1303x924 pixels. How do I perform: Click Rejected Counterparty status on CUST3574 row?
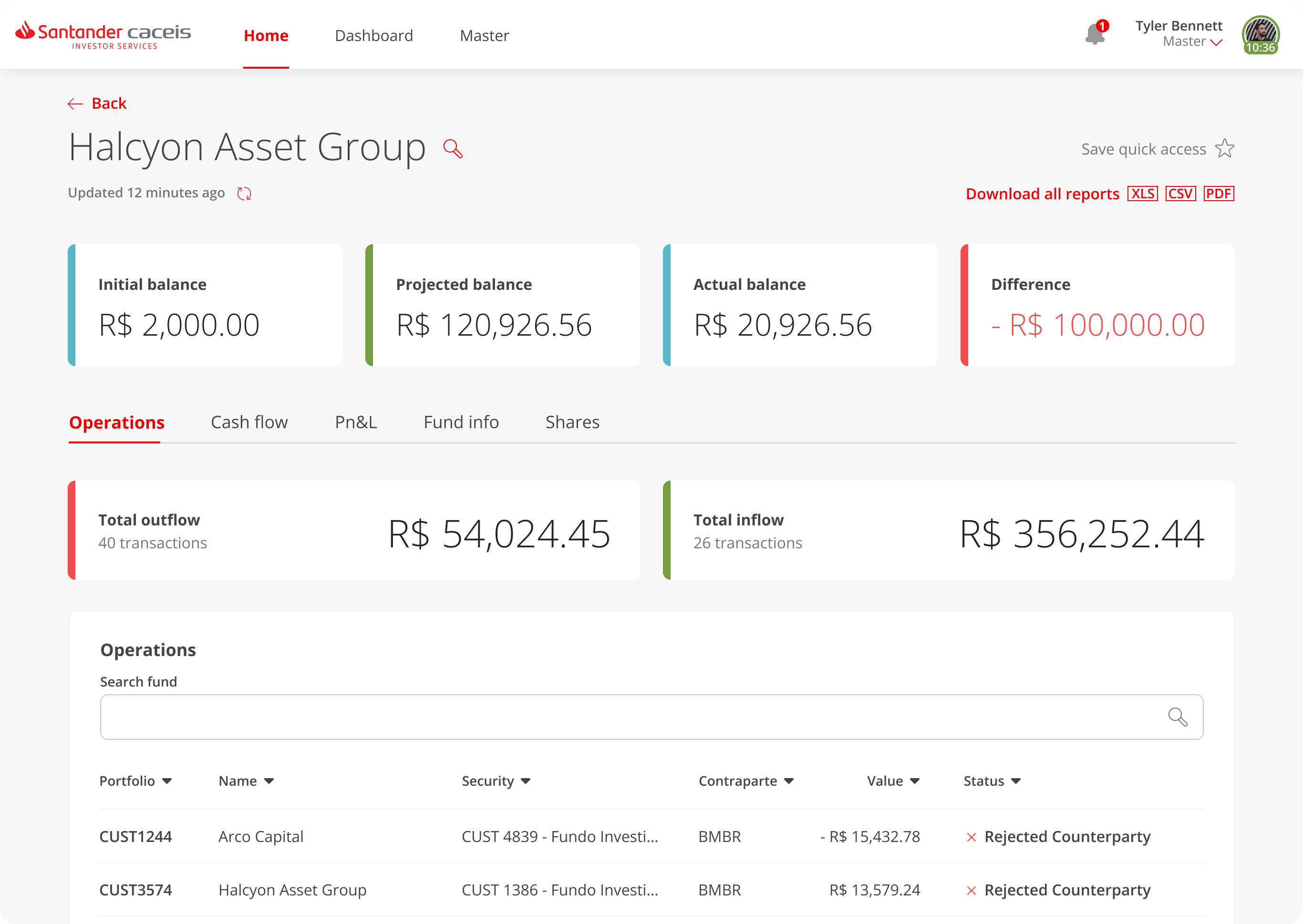click(x=1067, y=891)
